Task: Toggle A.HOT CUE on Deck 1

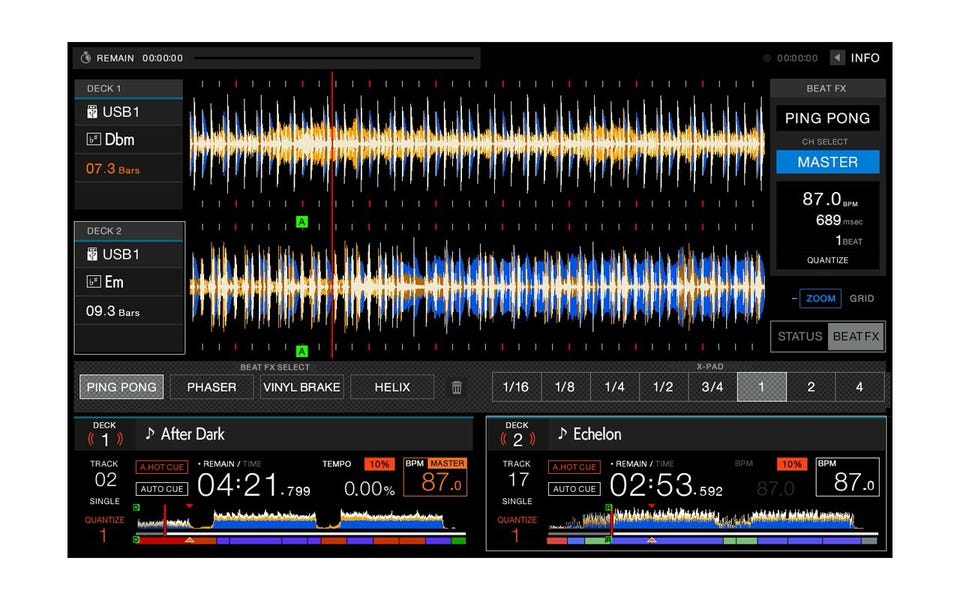Action: click(162, 467)
